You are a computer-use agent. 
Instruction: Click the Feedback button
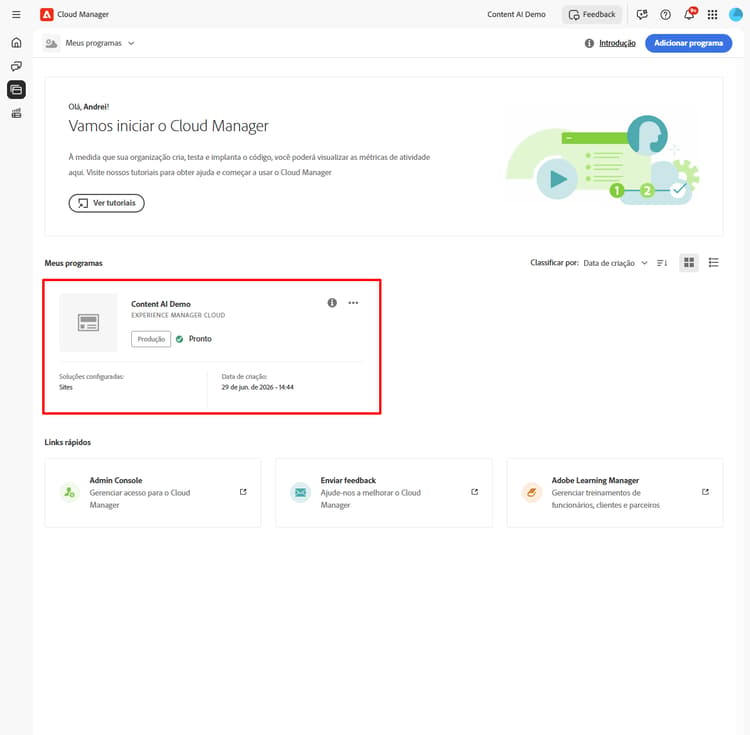(x=592, y=14)
